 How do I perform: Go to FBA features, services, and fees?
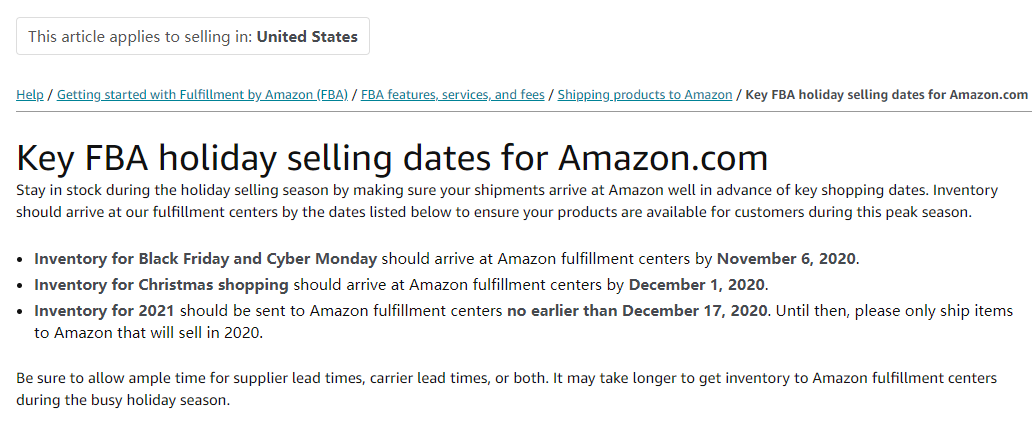click(x=453, y=95)
